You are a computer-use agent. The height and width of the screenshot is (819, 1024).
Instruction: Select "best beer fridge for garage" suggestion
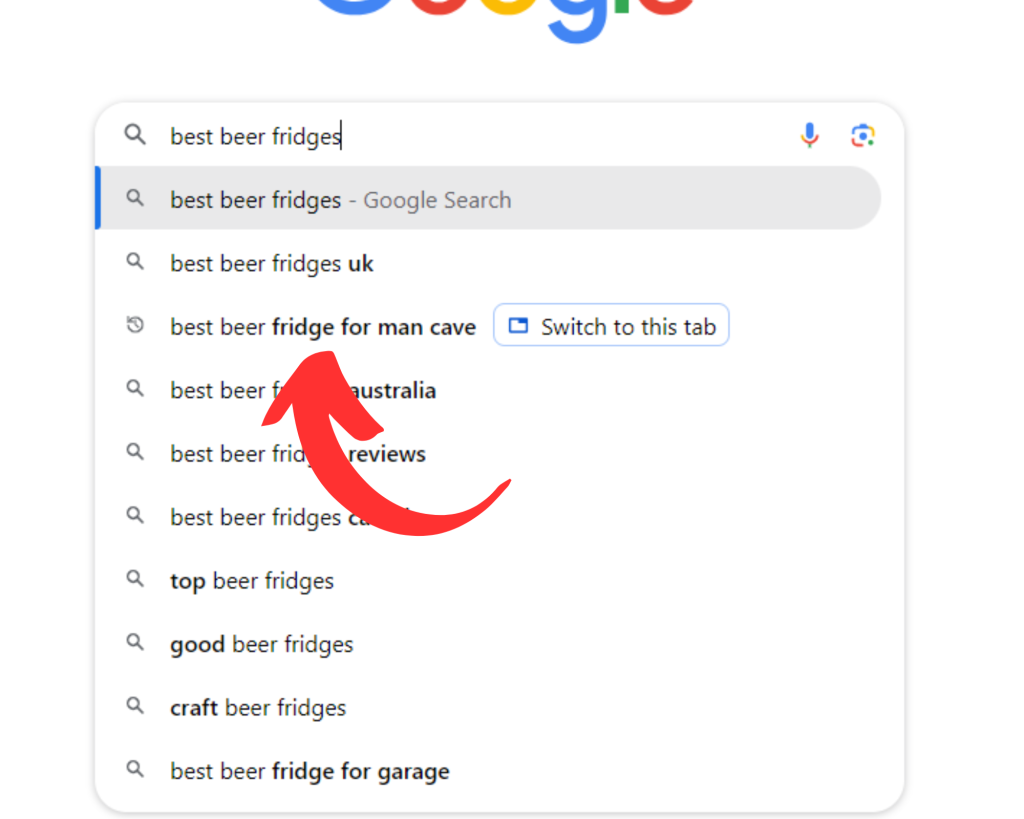coord(310,771)
